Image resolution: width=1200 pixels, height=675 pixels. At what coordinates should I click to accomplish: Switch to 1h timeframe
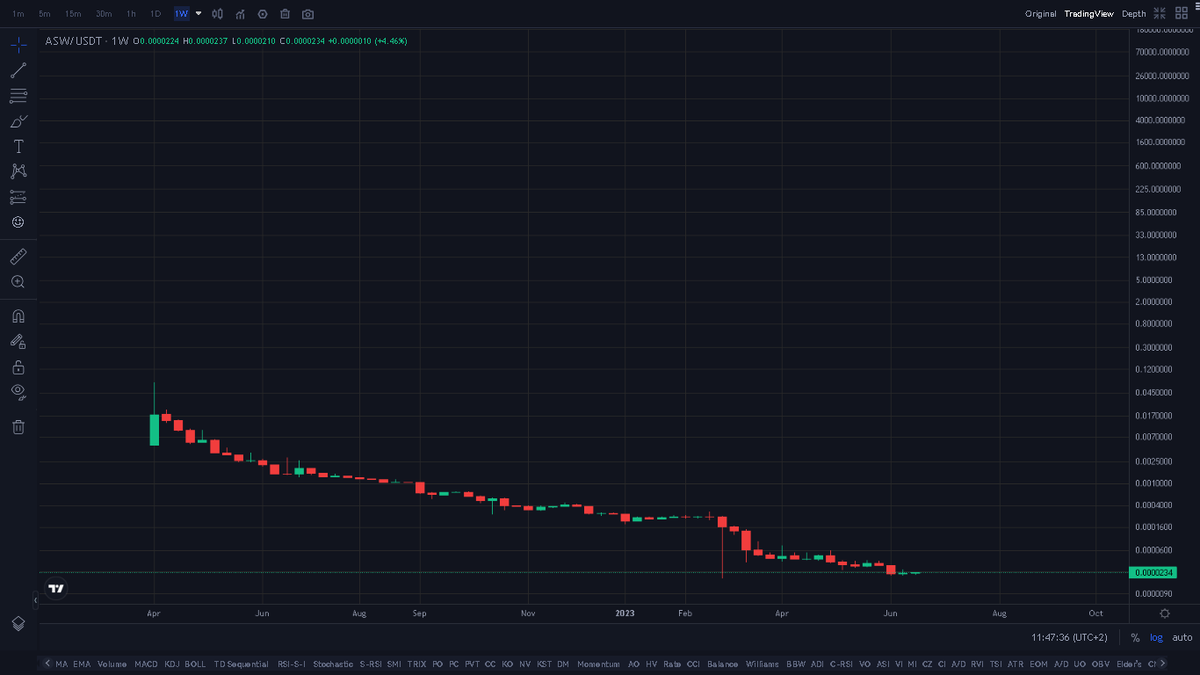click(x=131, y=14)
